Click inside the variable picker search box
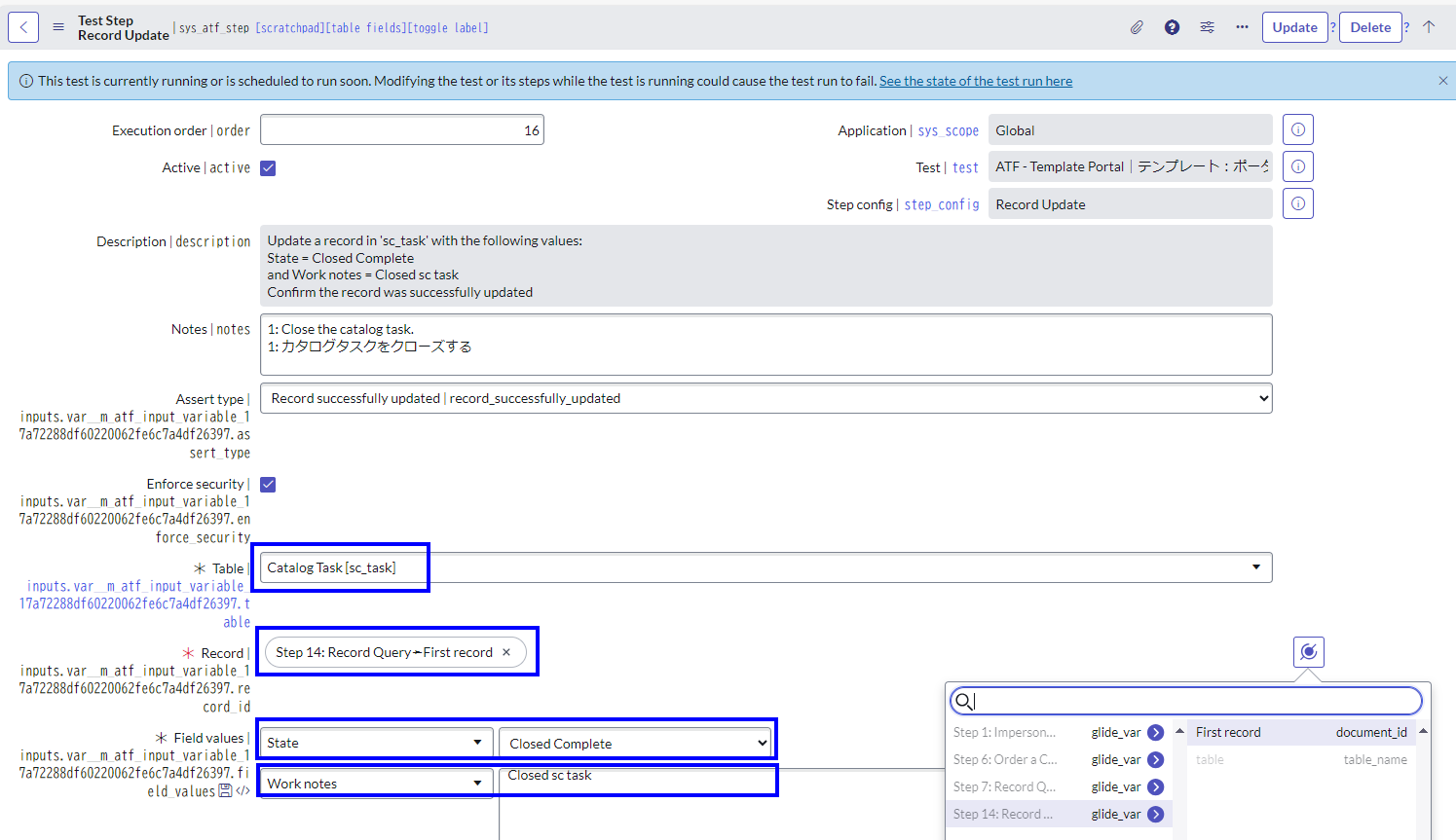 (1184, 700)
